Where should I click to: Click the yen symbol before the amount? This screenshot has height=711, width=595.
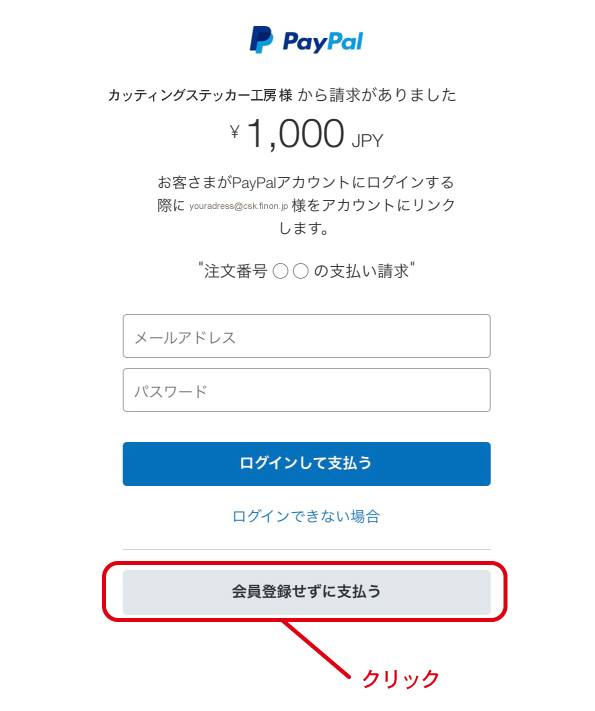pos(234,131)
